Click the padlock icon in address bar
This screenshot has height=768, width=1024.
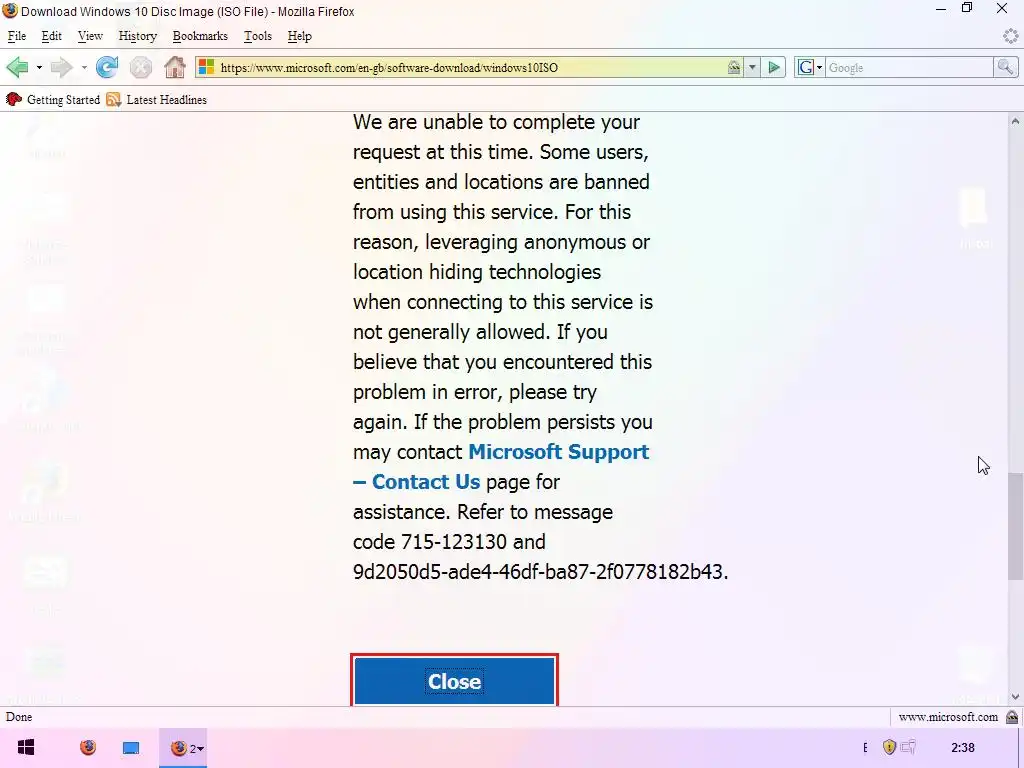[734, 67]
